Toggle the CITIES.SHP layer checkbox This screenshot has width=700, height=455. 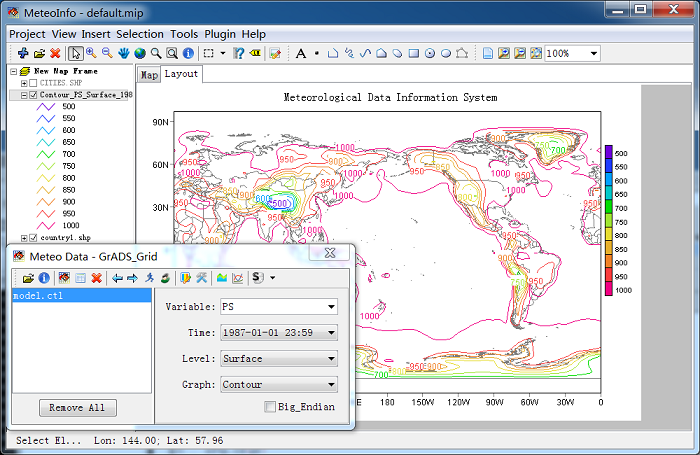pos(33,83)
